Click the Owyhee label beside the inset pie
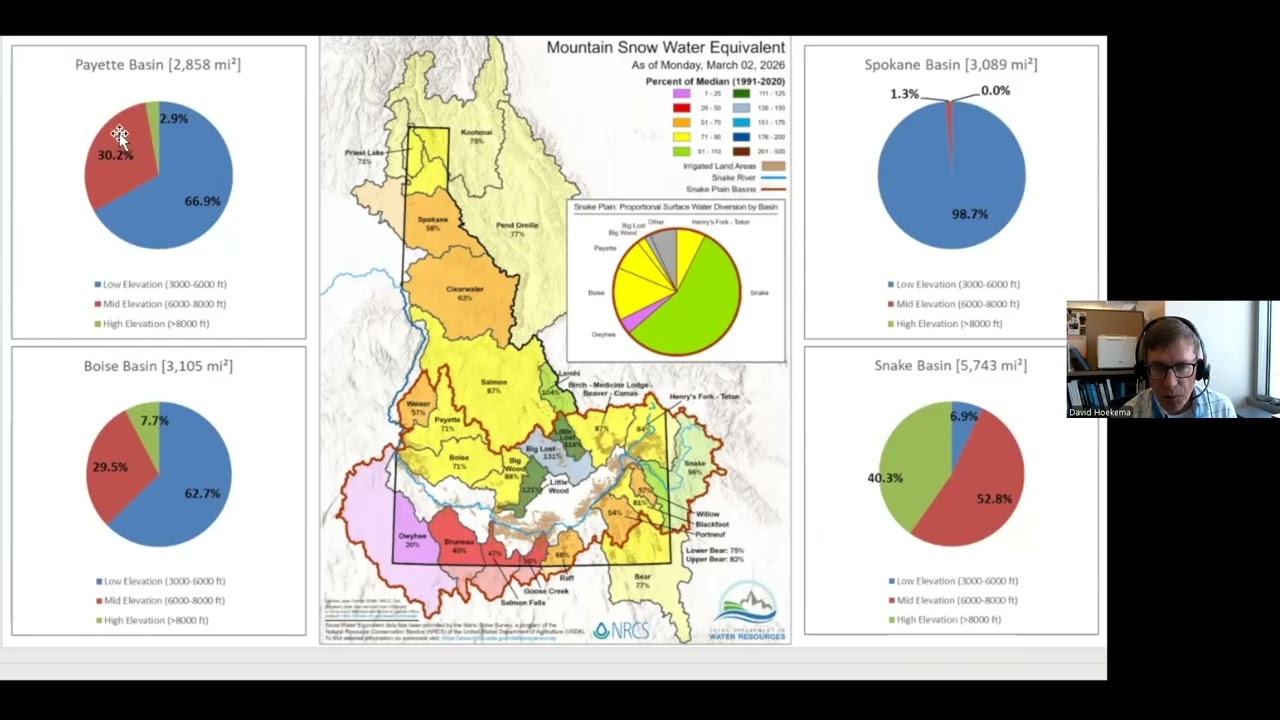The height and width of the screenshot is (720, 1280). [603, 334]
